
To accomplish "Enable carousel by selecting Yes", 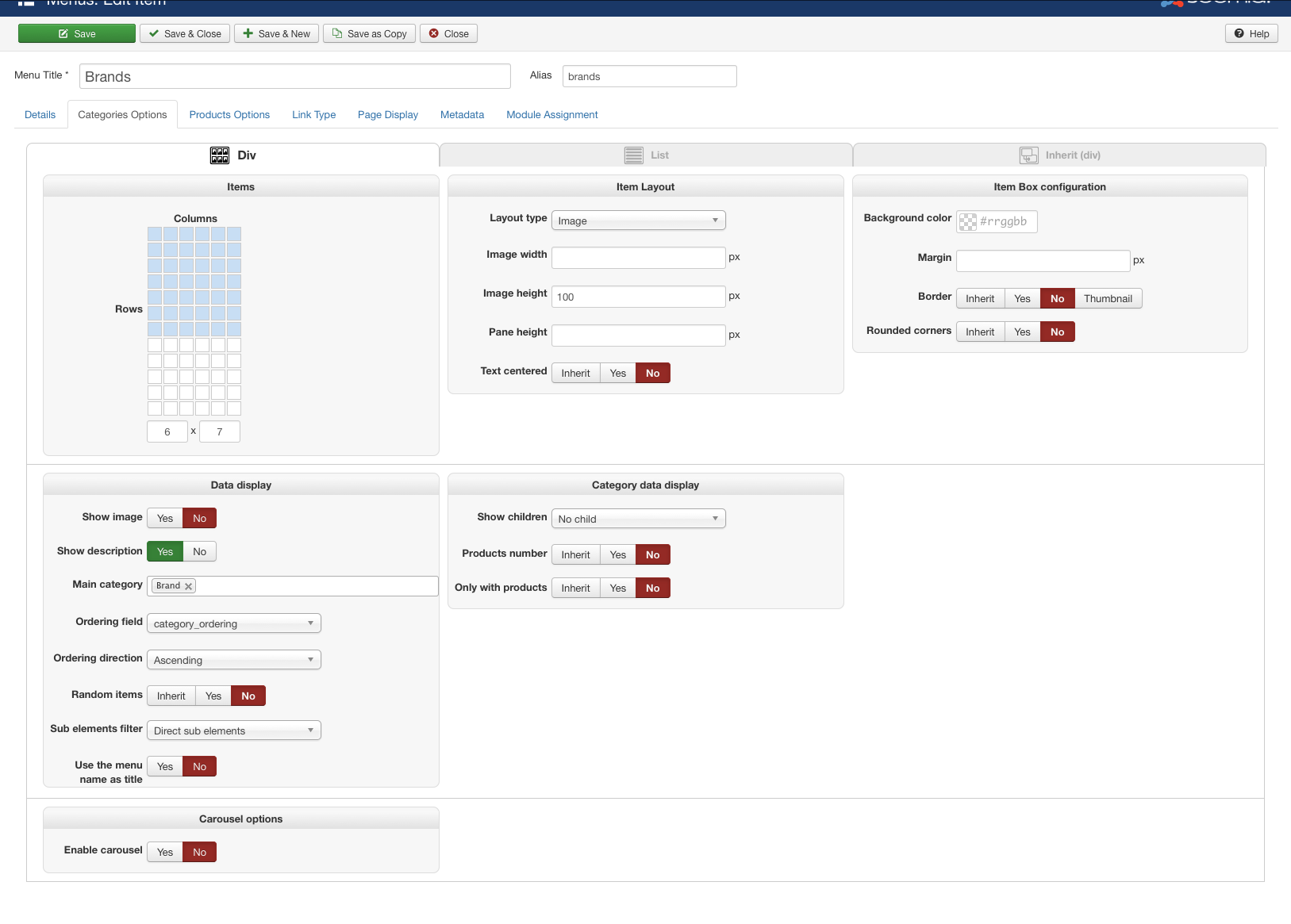I will point(165,852).
